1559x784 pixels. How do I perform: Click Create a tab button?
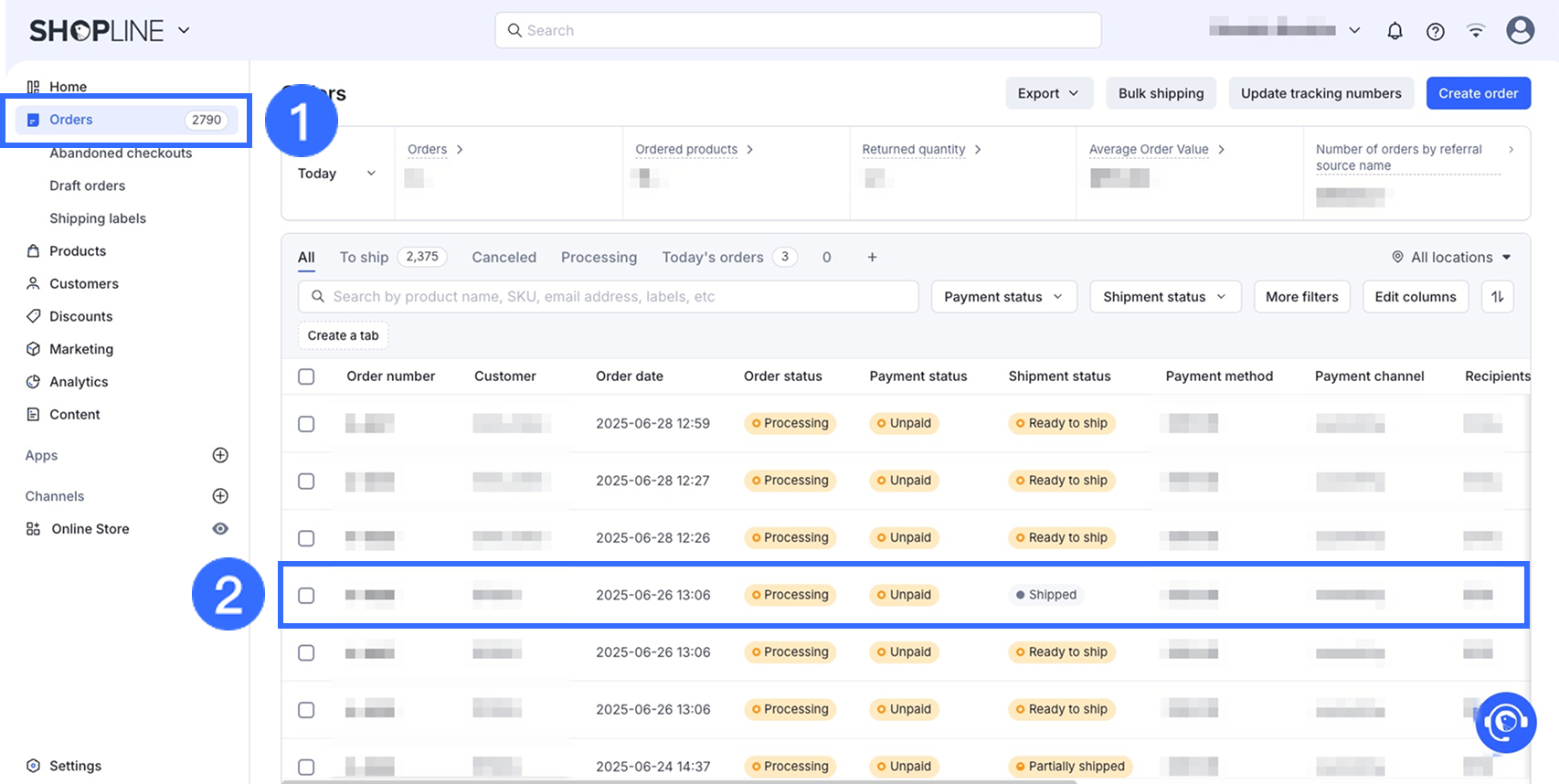343,335
